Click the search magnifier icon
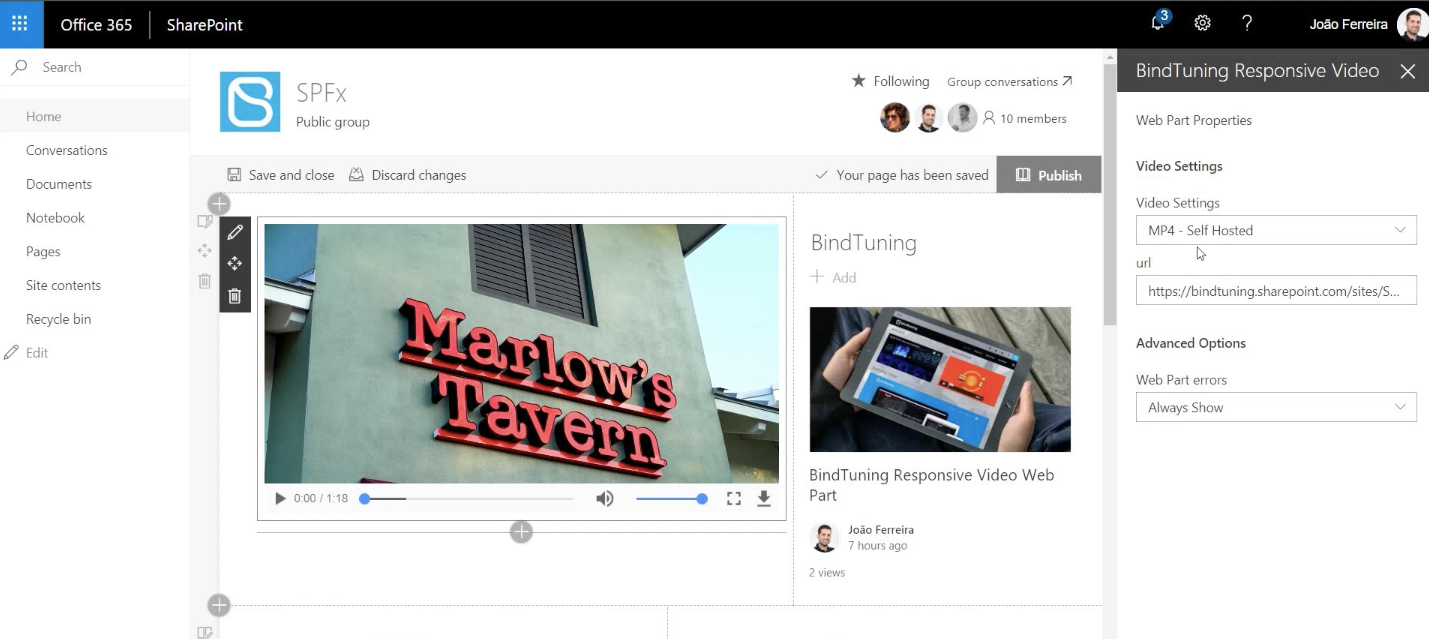 19,67
